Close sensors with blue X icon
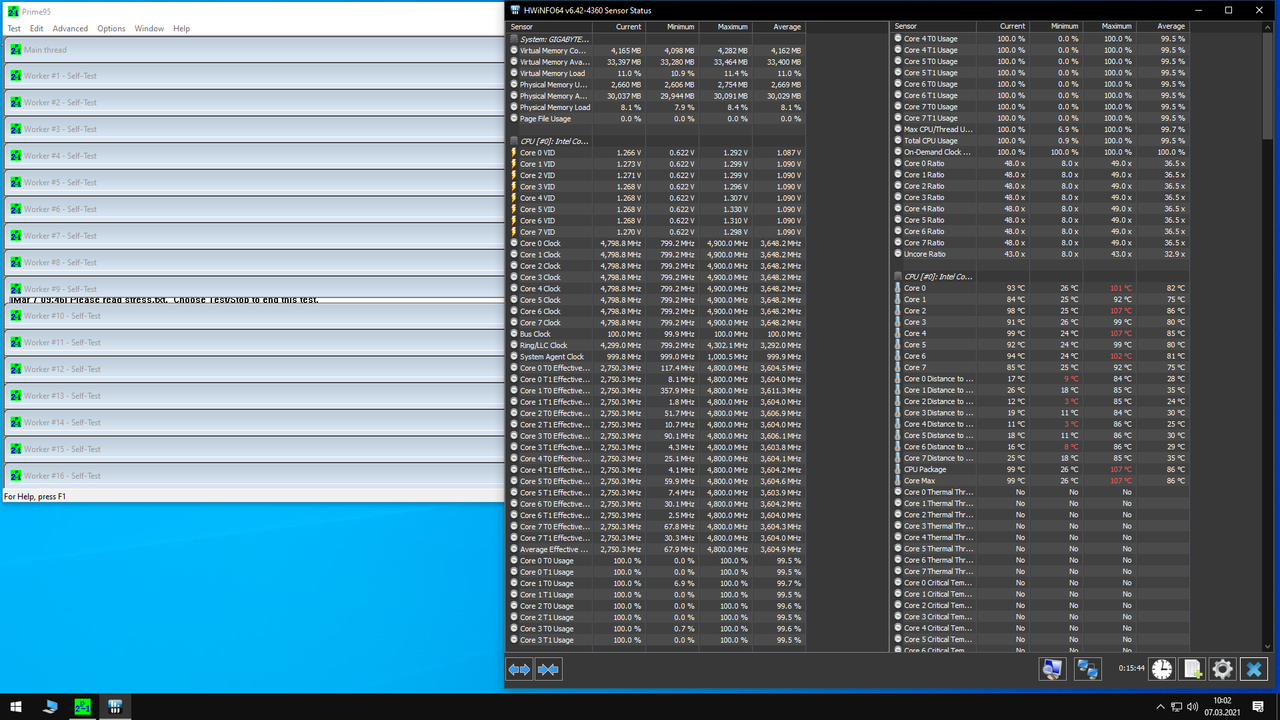The width and height of the screenshot is (1280, 720). tap(1254, 670)
